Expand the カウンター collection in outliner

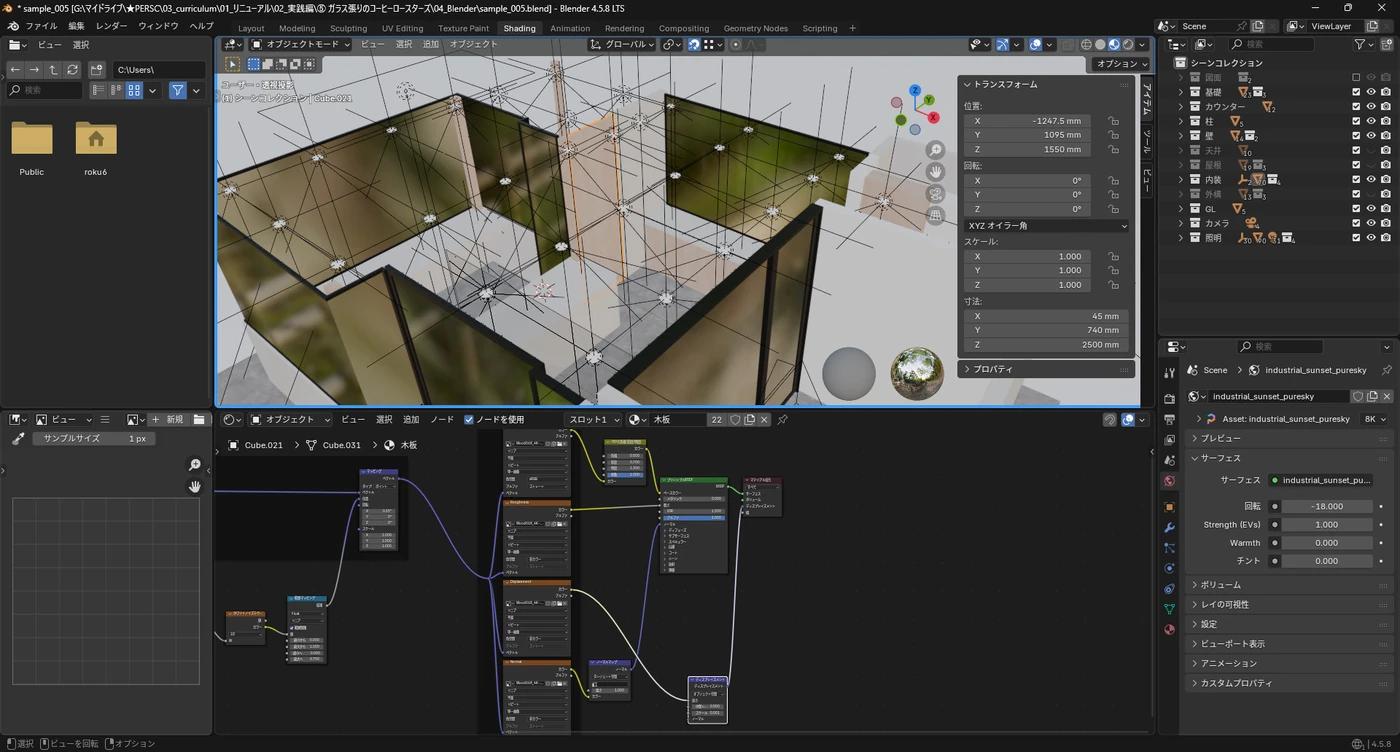coord(1180,107)
